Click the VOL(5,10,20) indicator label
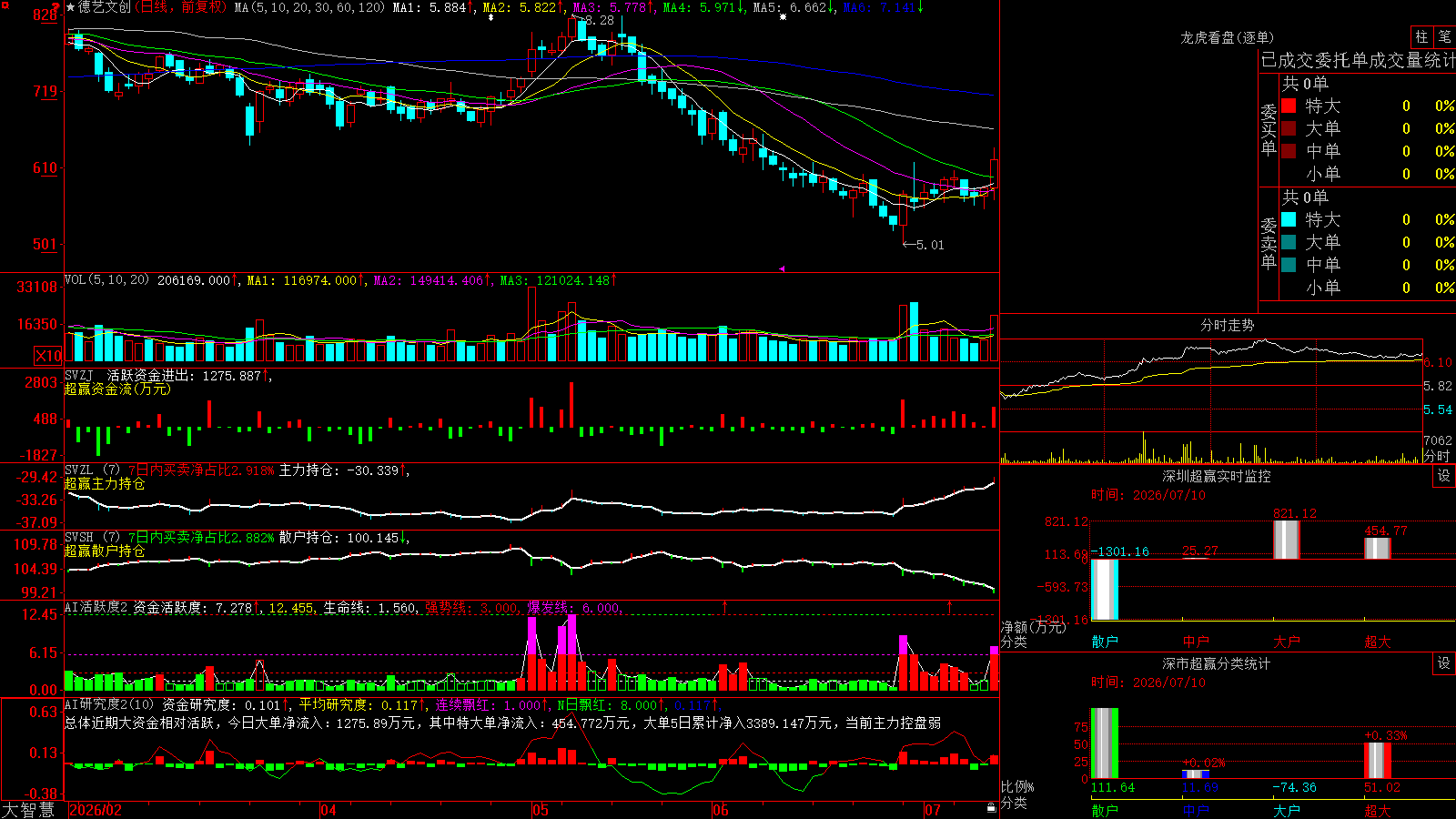1456x819 pixels. pyautogui.click(x=107, y=279)
